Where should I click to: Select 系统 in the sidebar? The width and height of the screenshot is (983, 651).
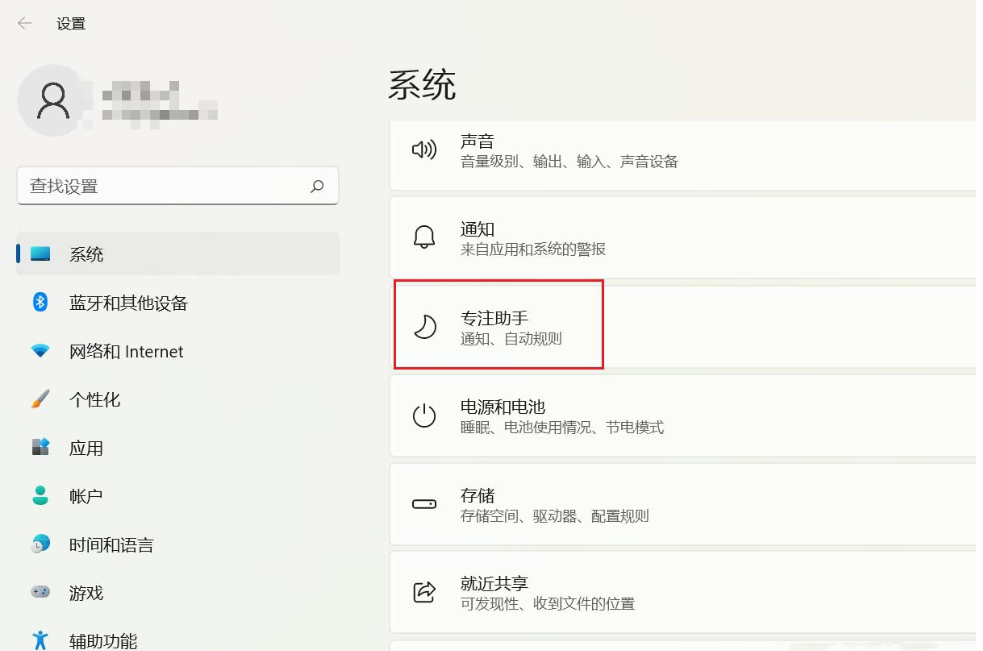pos(86,254)
